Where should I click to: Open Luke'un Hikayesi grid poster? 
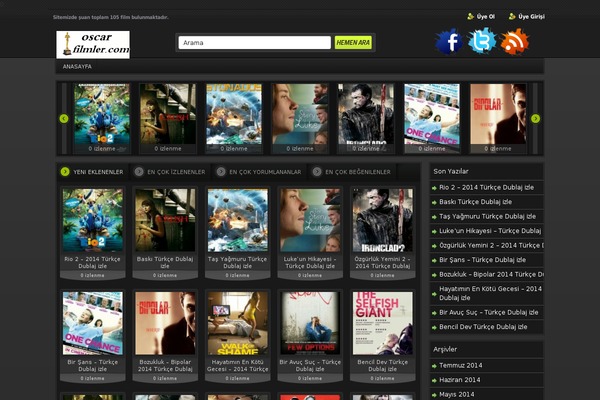(310, 220)
